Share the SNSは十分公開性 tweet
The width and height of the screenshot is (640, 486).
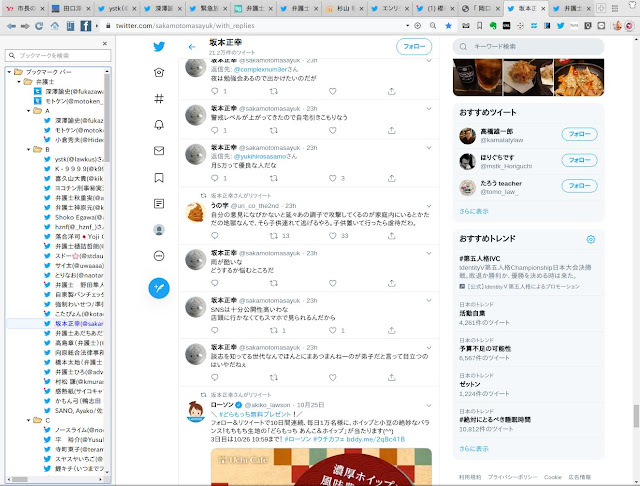pos(391,330)
